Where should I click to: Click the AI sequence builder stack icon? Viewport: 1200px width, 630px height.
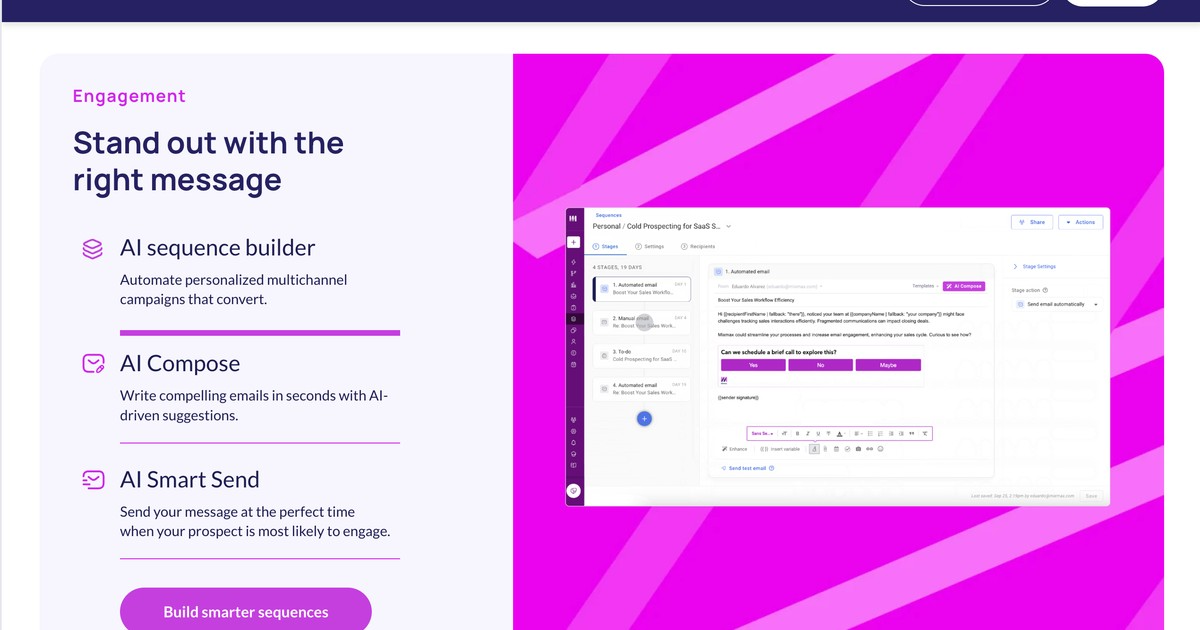pyautogui.click(x=93, y=249)
